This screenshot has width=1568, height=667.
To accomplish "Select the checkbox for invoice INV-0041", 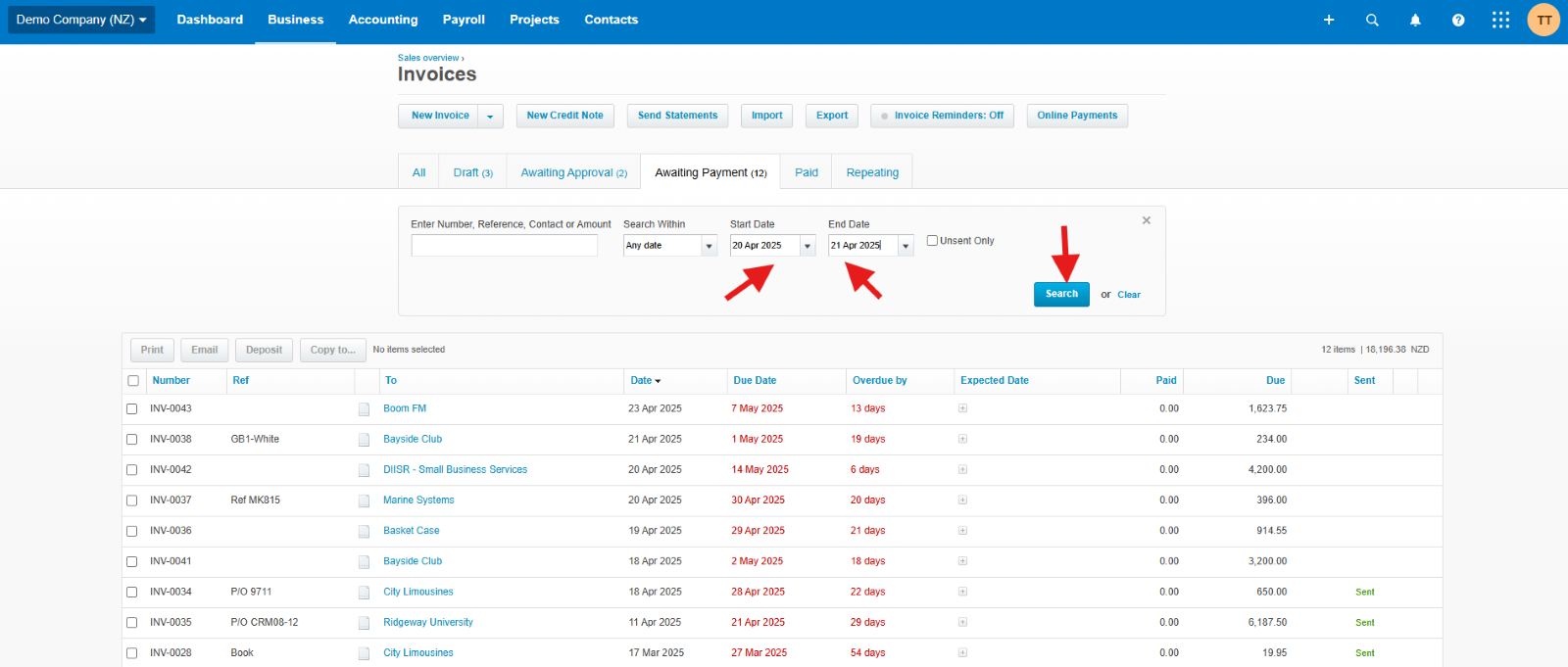I will tap(131, 561).
